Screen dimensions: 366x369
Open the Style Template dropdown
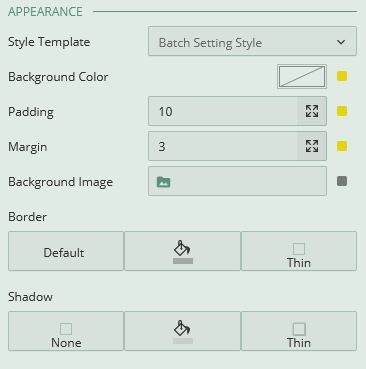[x=252, y=41]
